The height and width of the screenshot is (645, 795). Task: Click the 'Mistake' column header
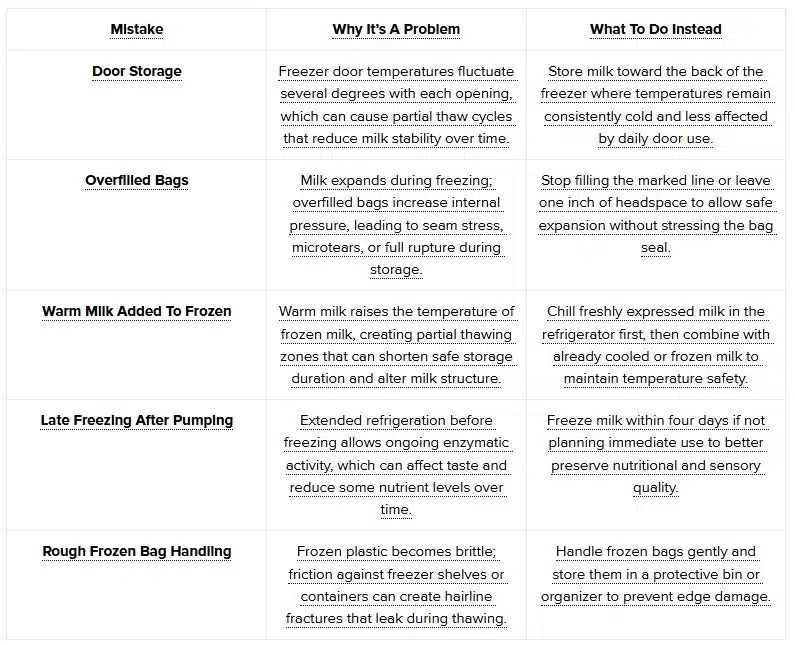[x=136, y=29]
